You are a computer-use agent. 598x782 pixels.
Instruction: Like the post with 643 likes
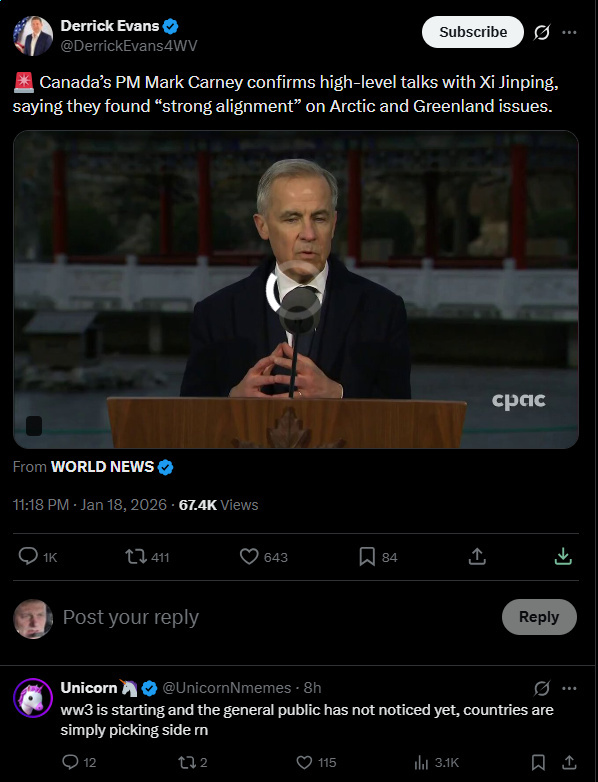coord(263,557)
